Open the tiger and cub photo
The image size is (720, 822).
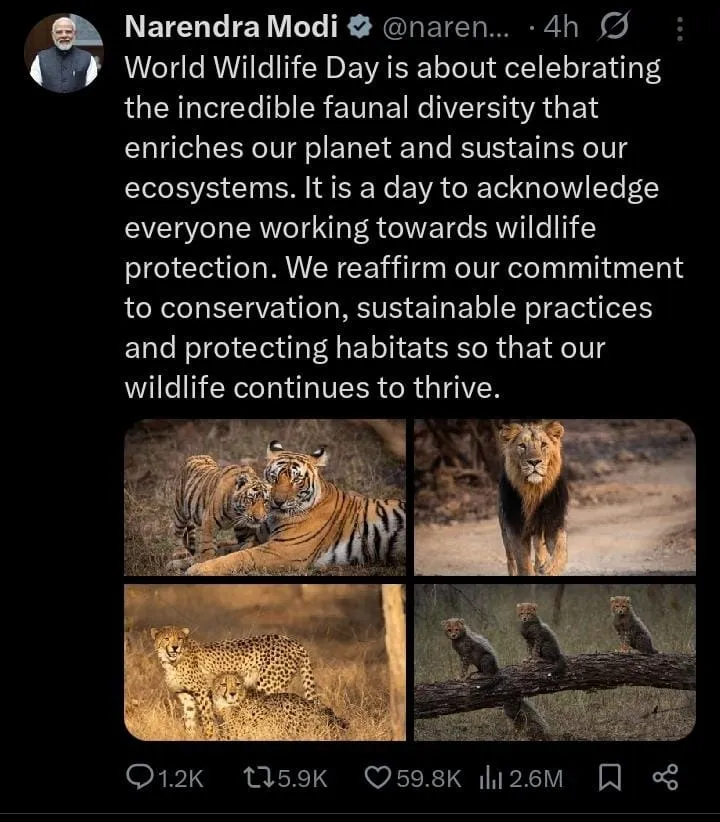[265, 497]
